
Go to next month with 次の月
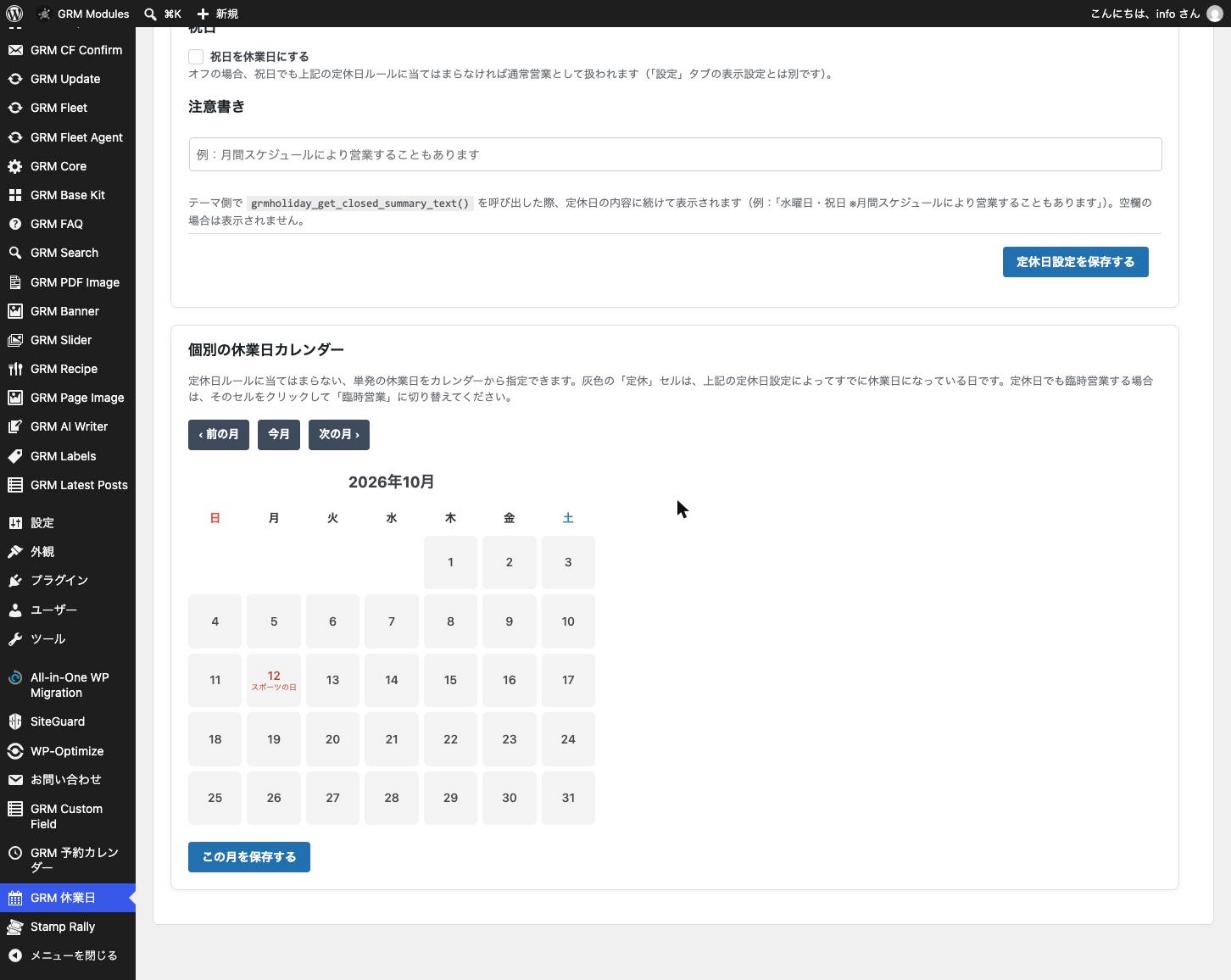click(x=339, y=435)
